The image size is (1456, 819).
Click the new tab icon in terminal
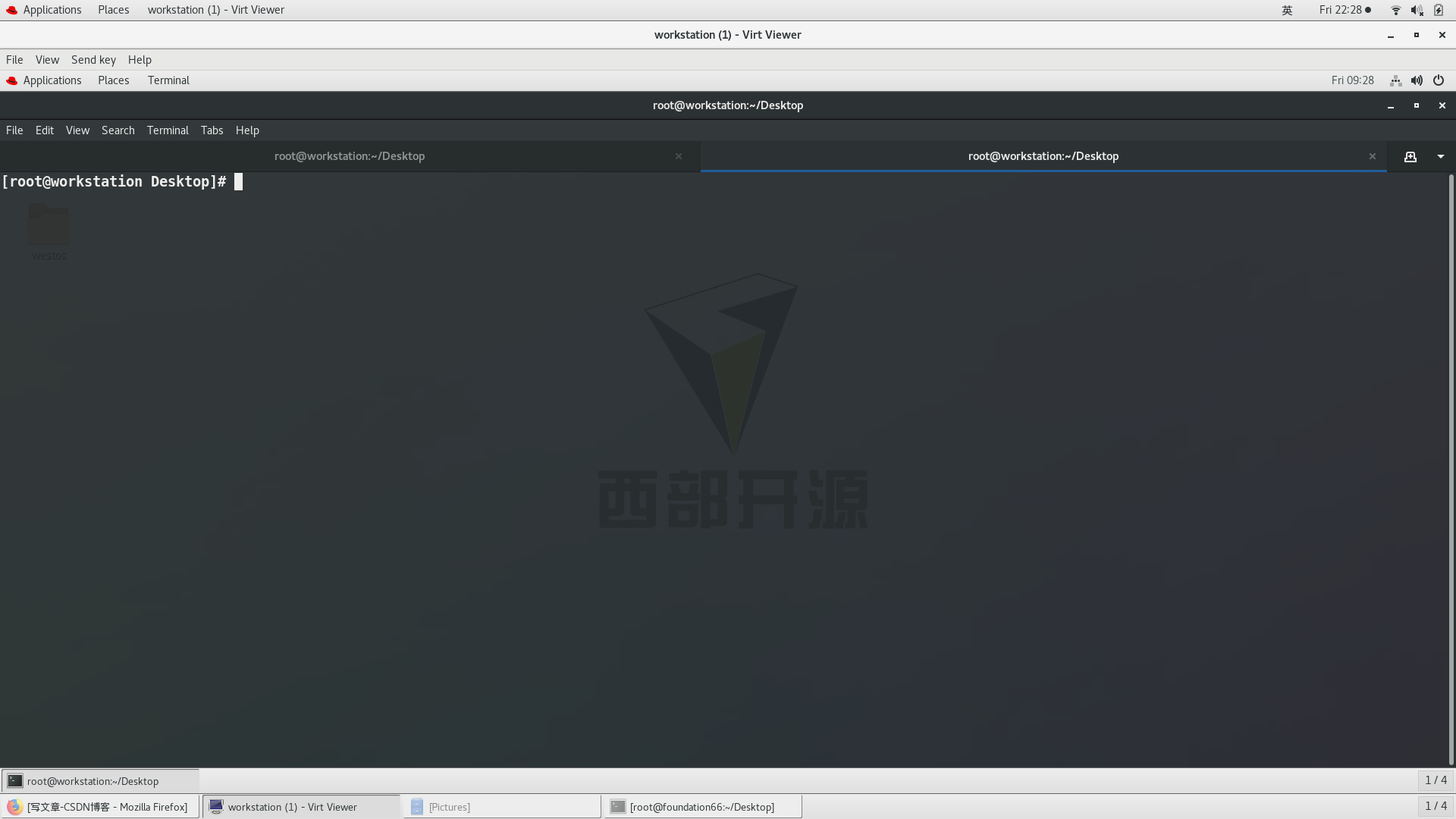tap(1410, 156)
